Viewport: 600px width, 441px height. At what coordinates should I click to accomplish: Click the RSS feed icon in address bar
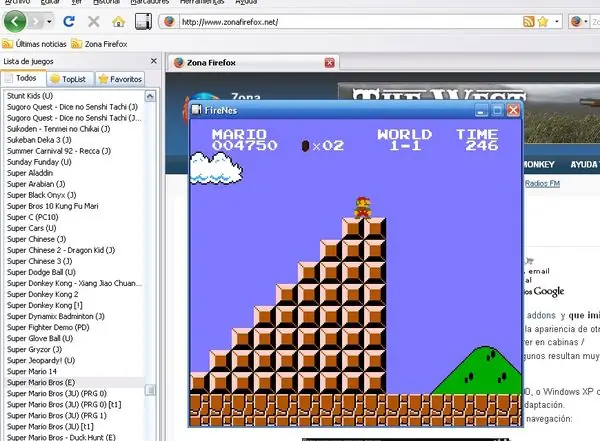point(528,22)
